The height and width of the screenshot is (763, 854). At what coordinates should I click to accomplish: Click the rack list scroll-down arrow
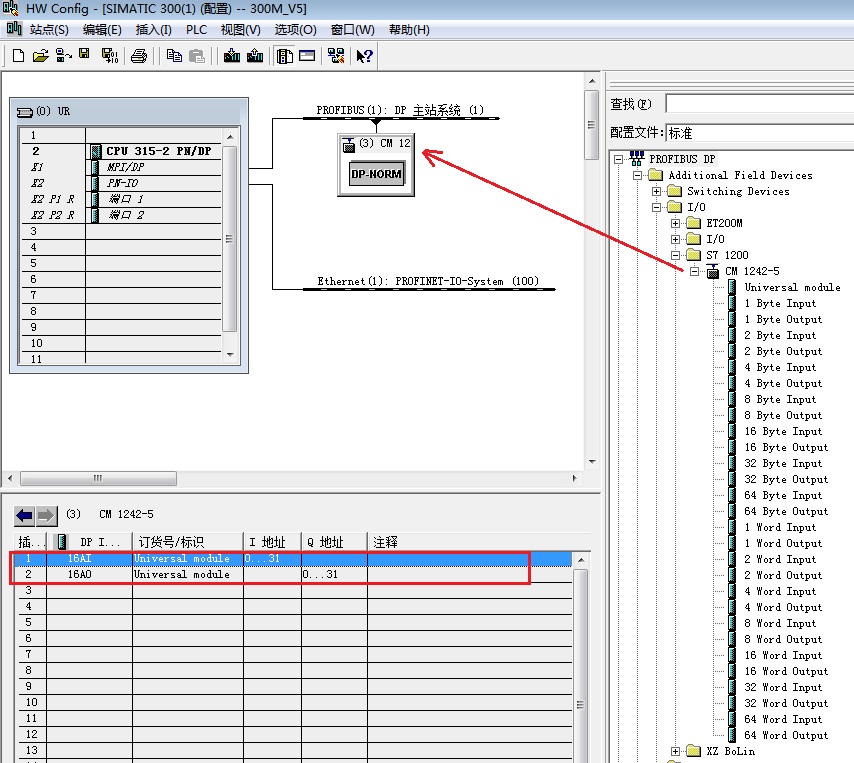click(x=230, y=355)
